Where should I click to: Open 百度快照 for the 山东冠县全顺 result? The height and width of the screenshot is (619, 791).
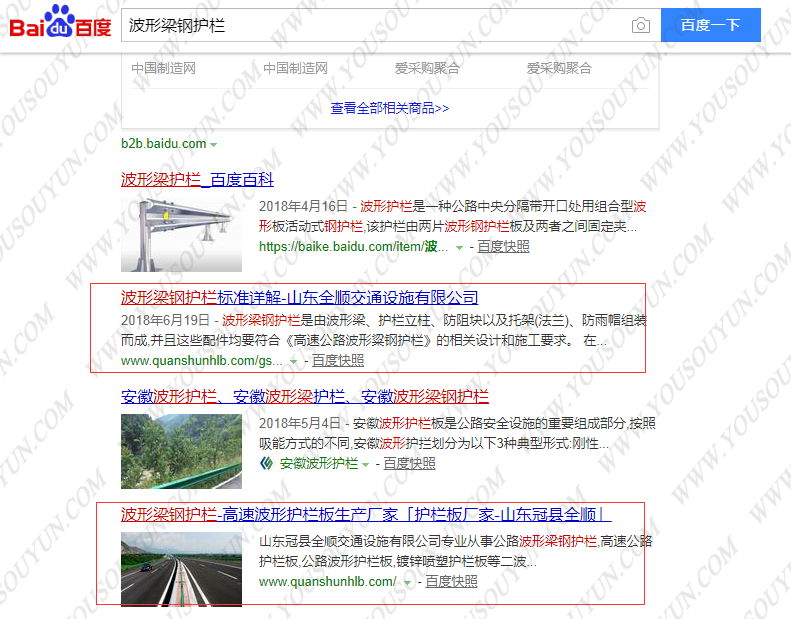coord(451,581)
